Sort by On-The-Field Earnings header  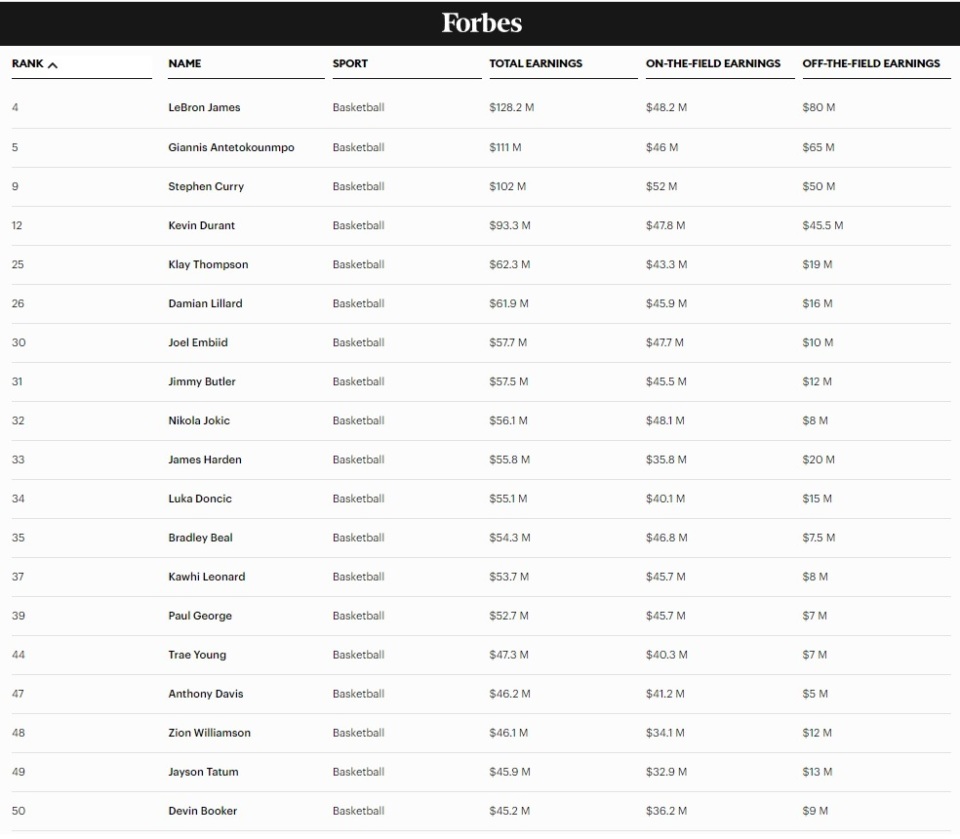click(713, 64)
